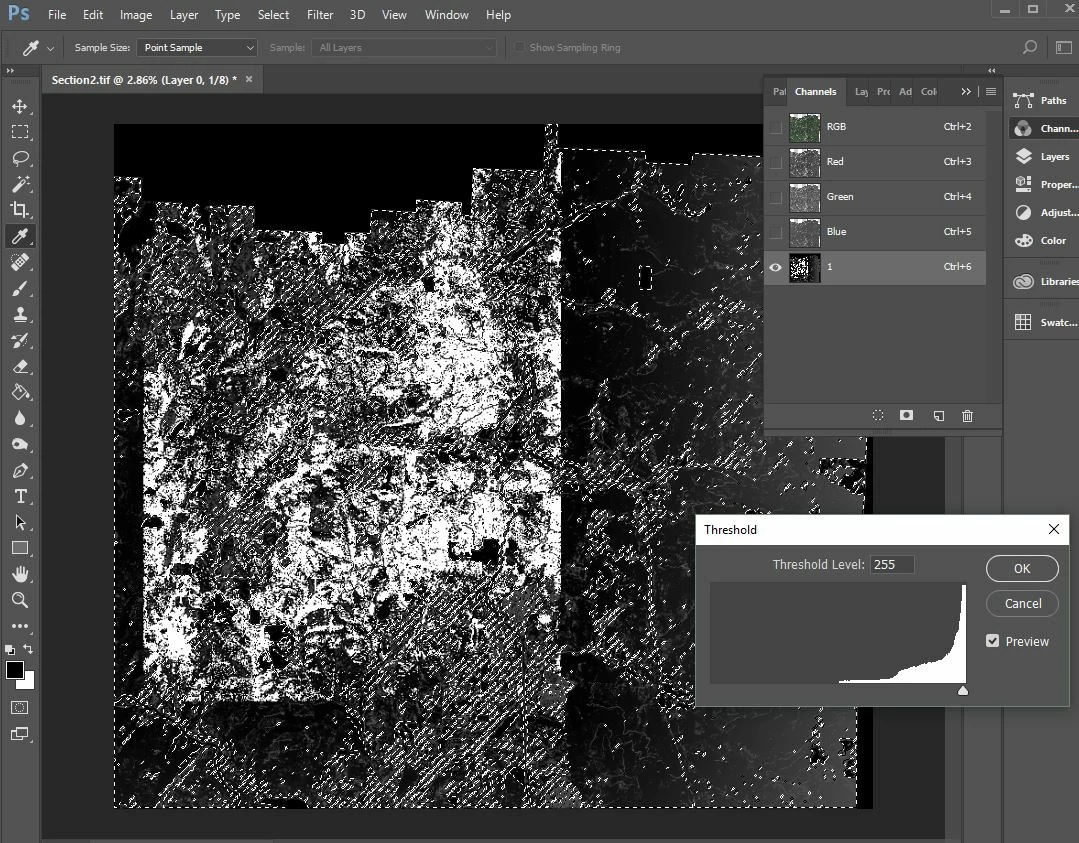The height and width of the screenshot is (843, 1079).
Task: Open the Filter menu
Action: tap(320, 15)
